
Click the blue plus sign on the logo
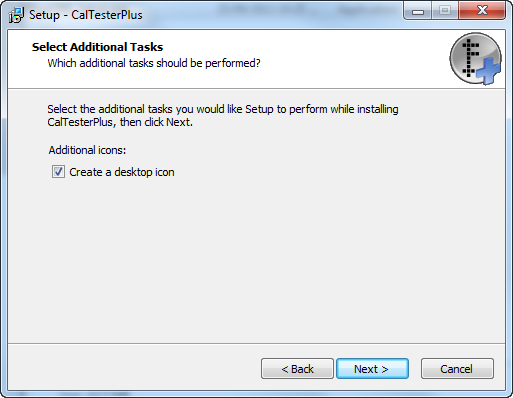point(488,70)
